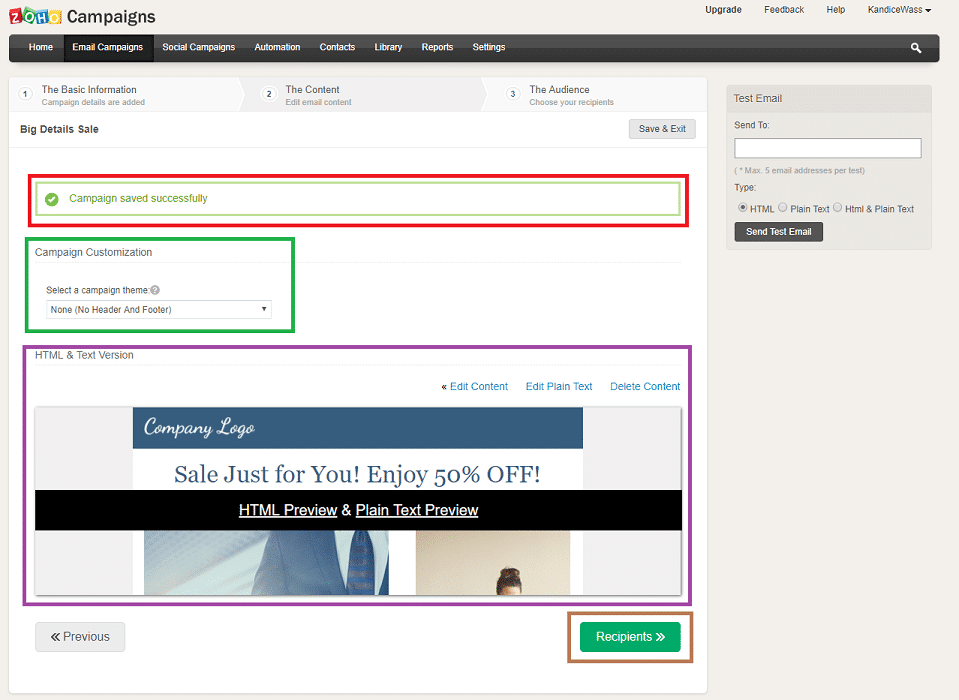This screenshot has height=700, width=959.
Task: Select the Plain Text radio button
Action: (x=783, y=208)
